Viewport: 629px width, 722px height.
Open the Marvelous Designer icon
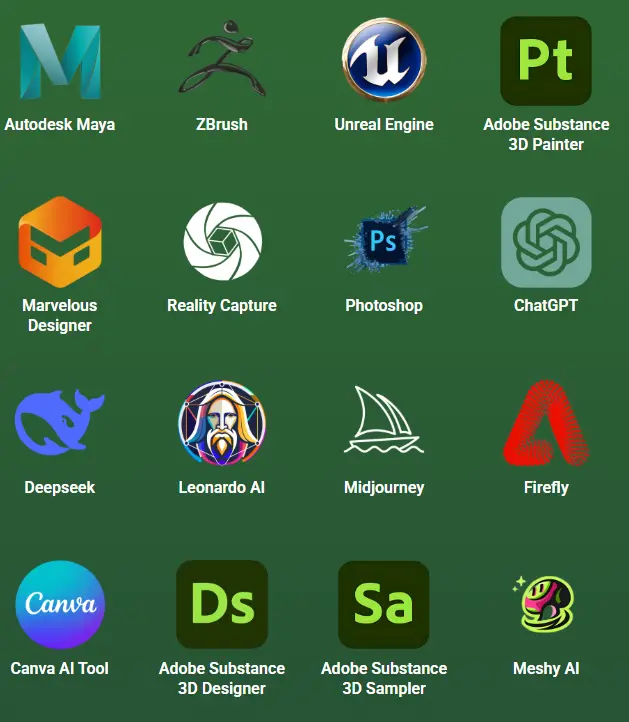tap(60, 242)
